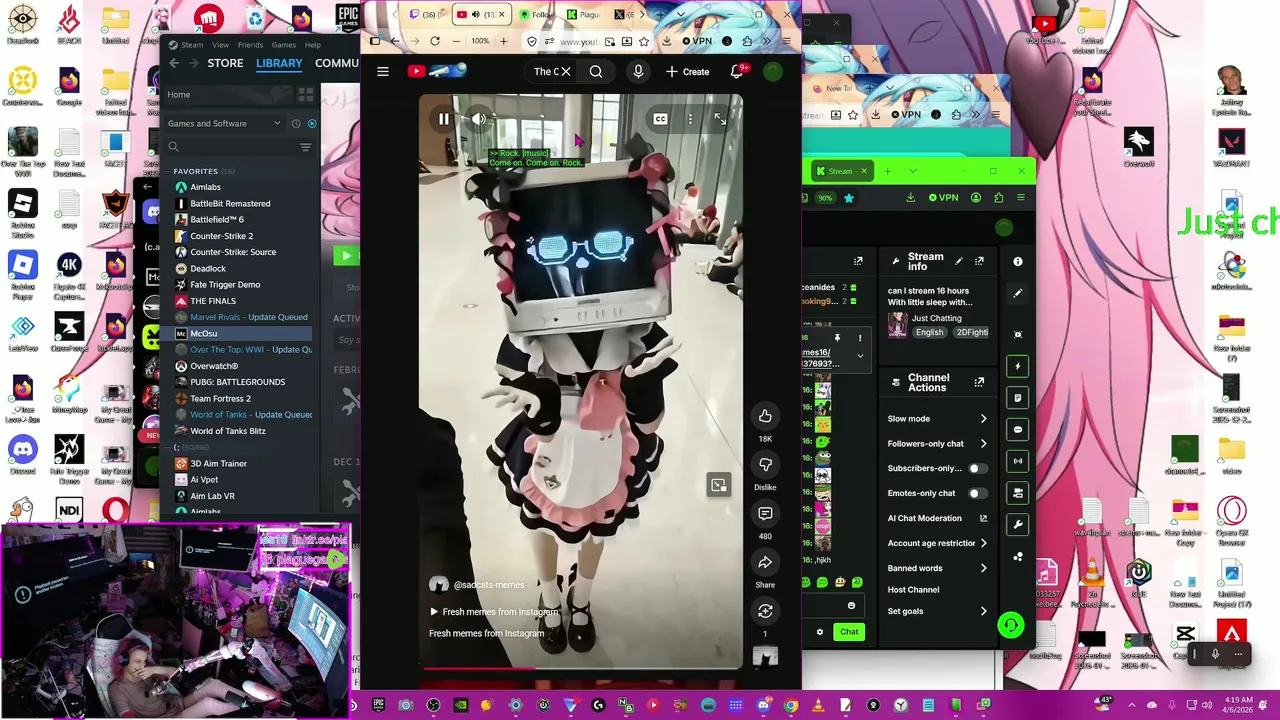Open Steam library filter options icon
This screenshot has width=1280, height=720.
point(305,147)
